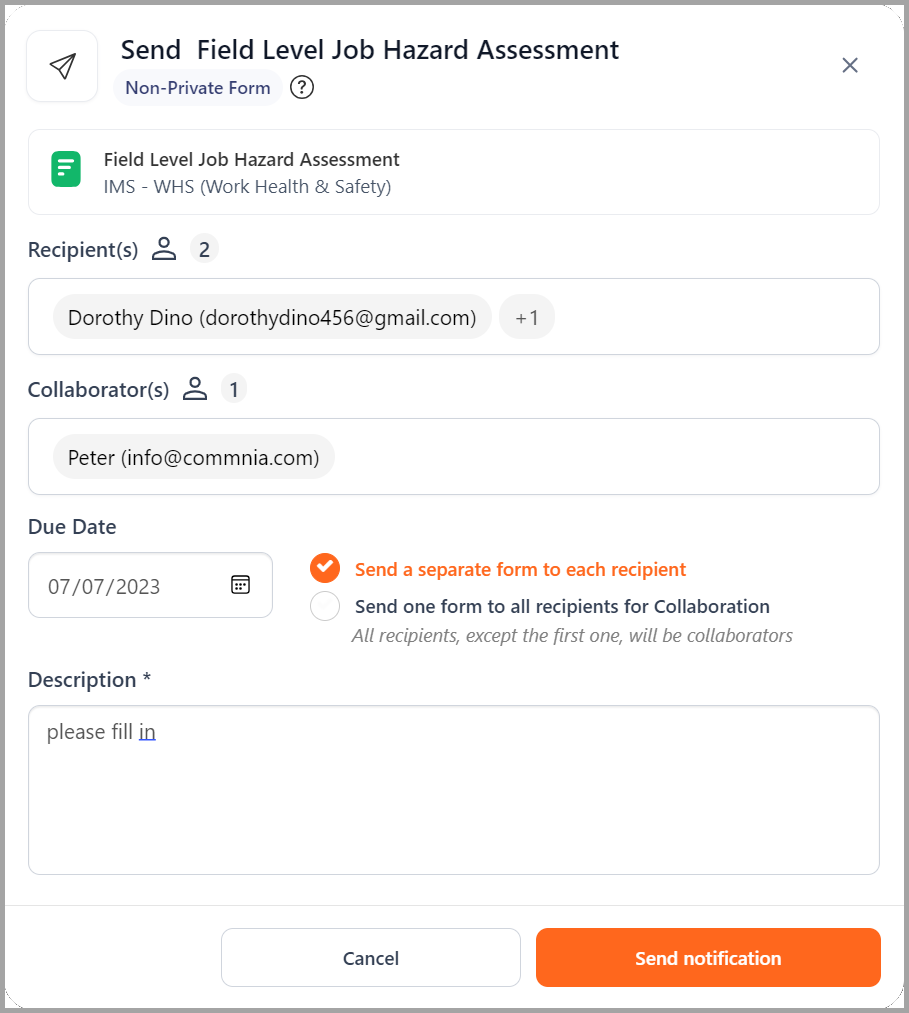Click the Collaborators person icon
Image resolution: width=909 pixels, height=1013 pixels.
(195, 389)
